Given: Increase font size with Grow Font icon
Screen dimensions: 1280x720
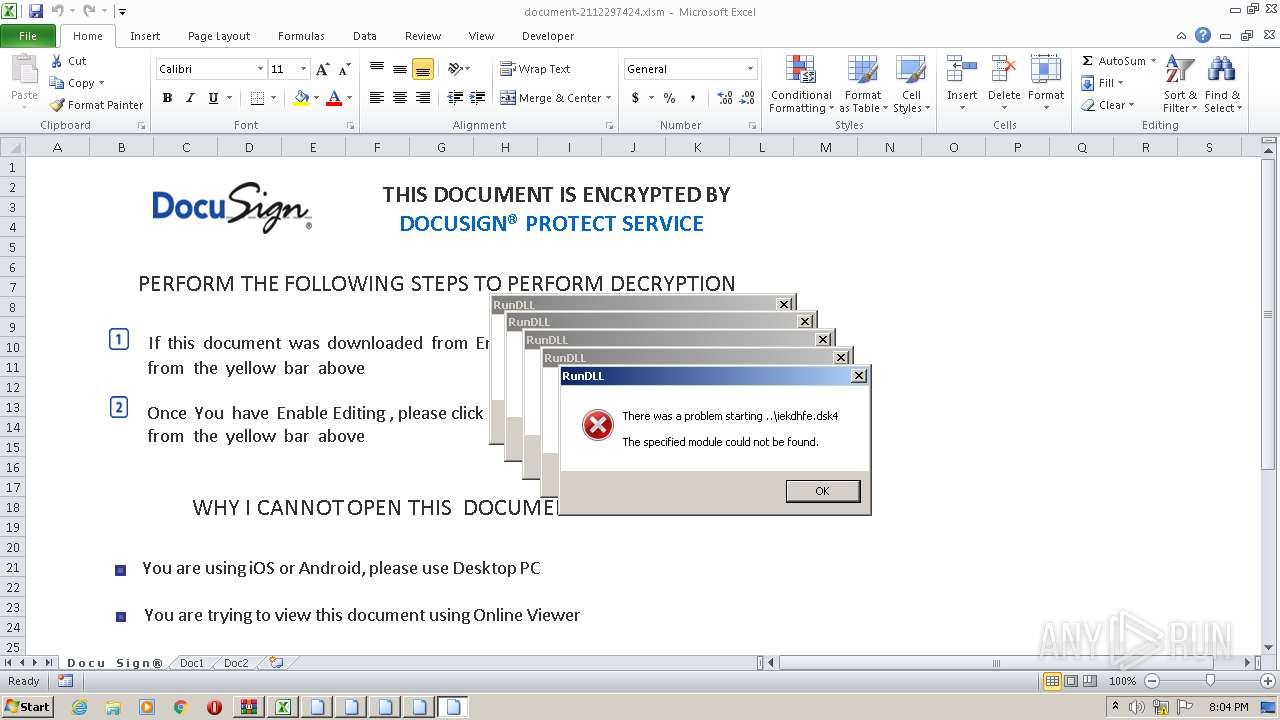Looking at the screenshot, I should click(322, 69).
